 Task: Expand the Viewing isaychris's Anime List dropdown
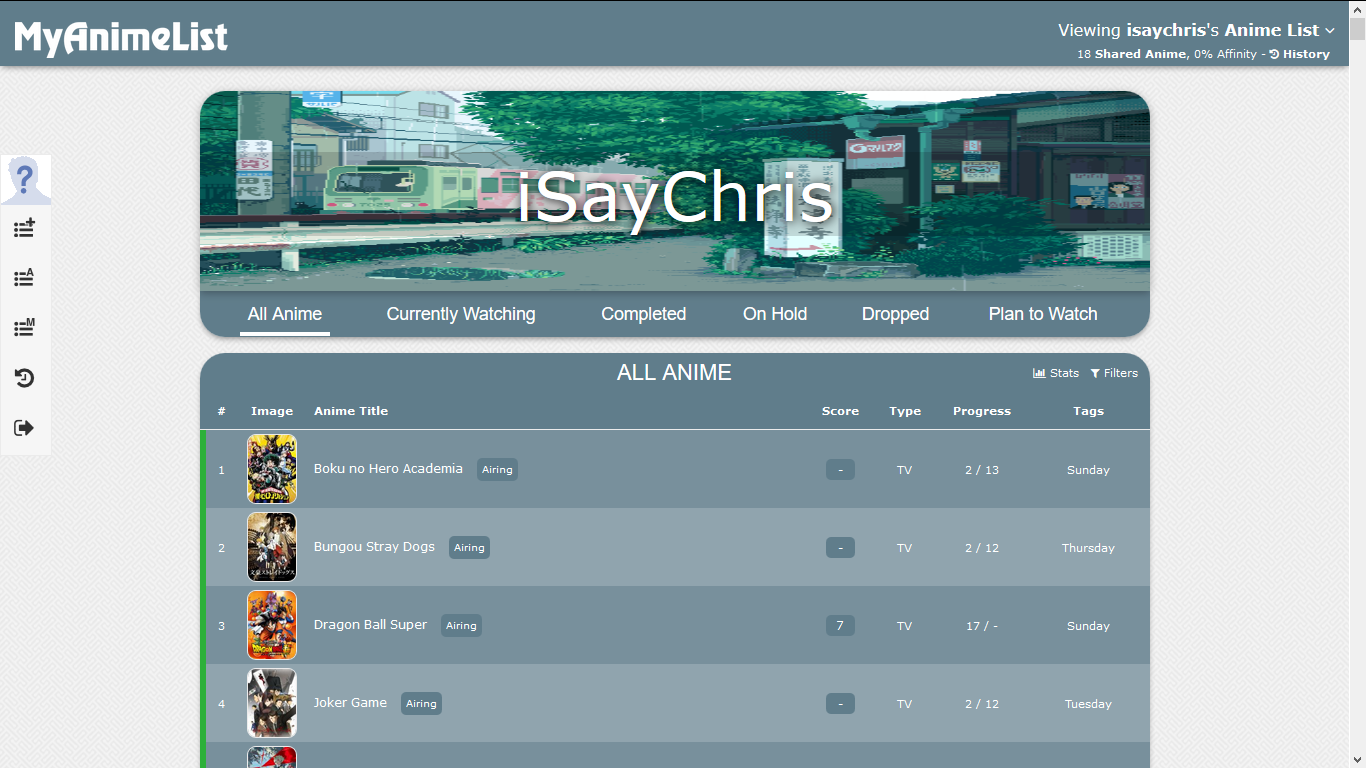pyautogui.click(x=1196, y=31)
